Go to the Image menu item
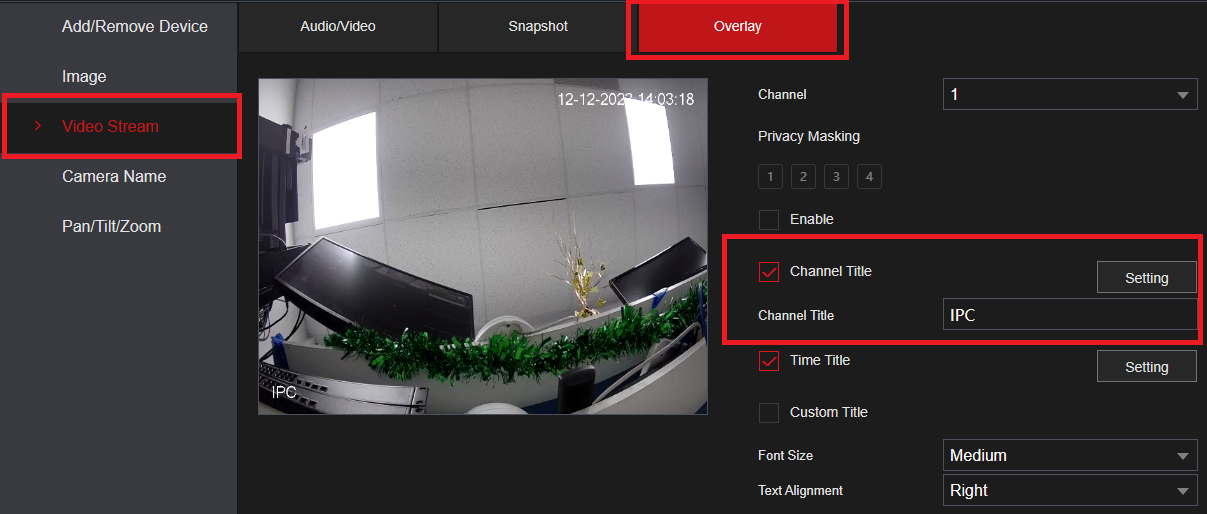This screenshot has width=1207, height=514. [x=84, y=76]
